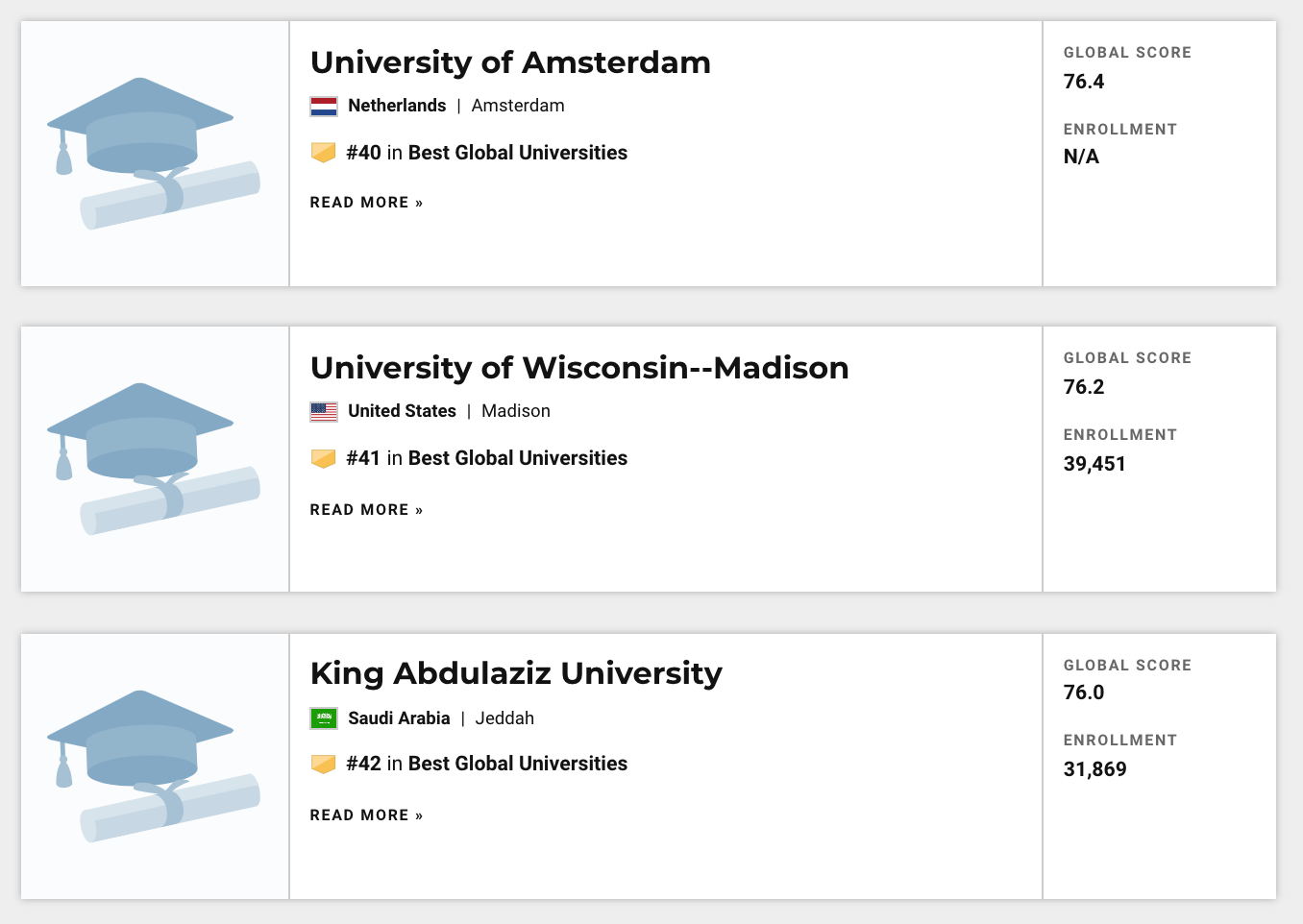Click the 39,451 enrollment value

(1094, 464)
